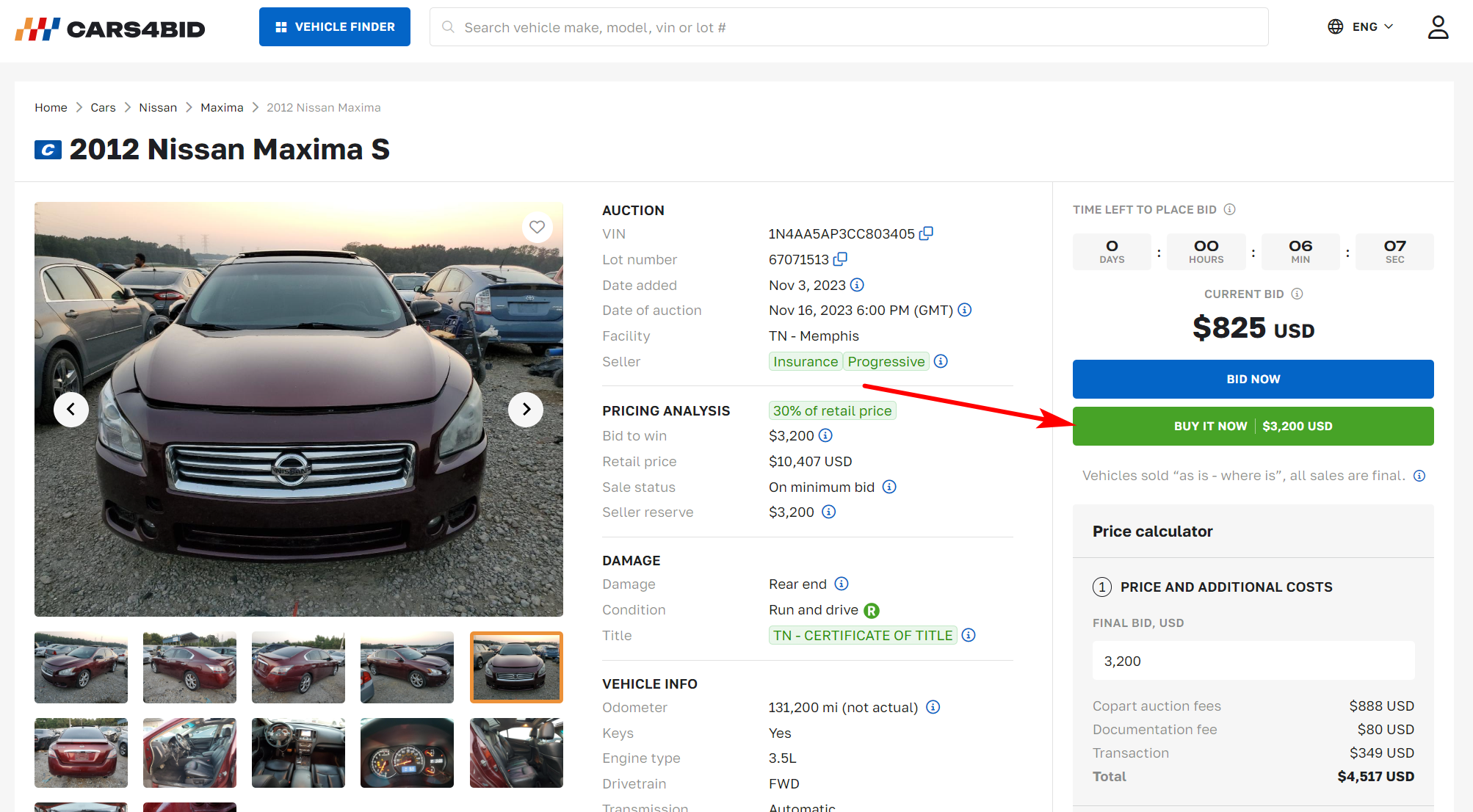The image size is (1473, 812).
Task: Click Buy It Now $3,200 USD
Action: pyautogui.click(x=1253, y=426)
